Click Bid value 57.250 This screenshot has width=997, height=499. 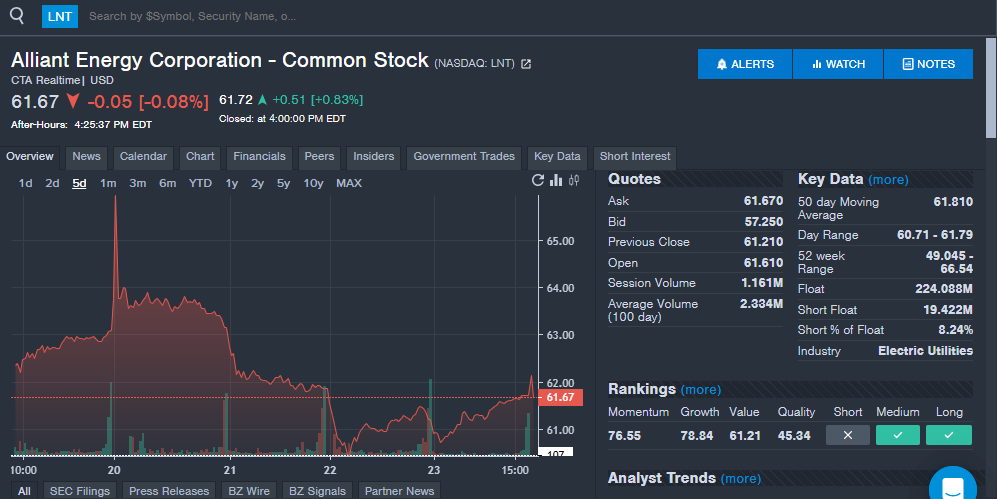point(764,222)
